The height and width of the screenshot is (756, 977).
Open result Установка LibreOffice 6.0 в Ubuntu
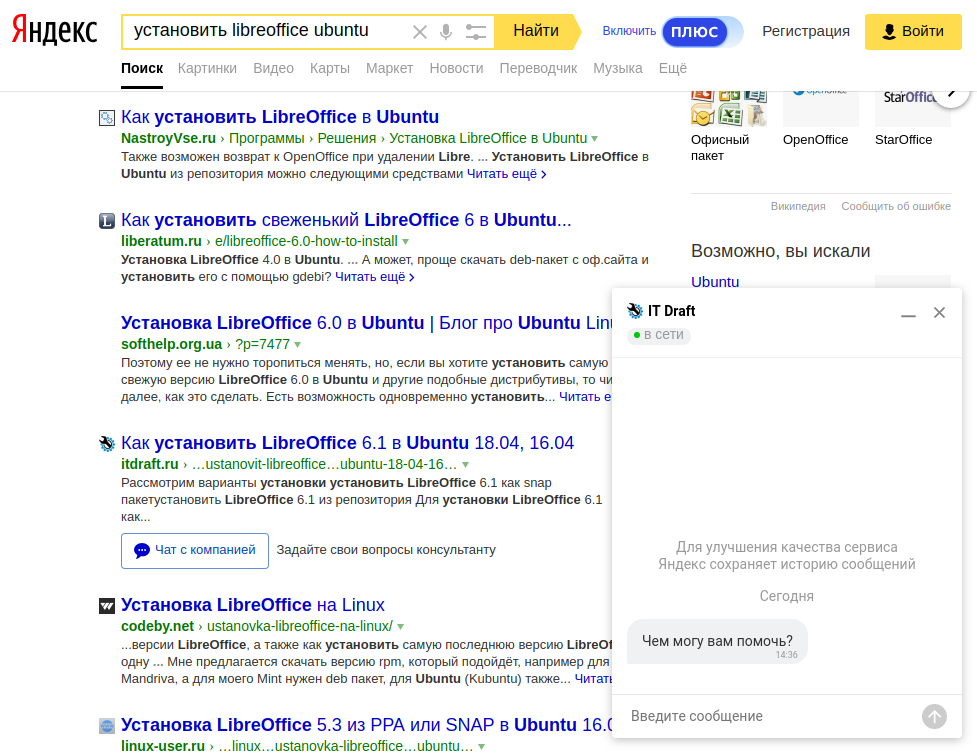[x=366, y=323]
